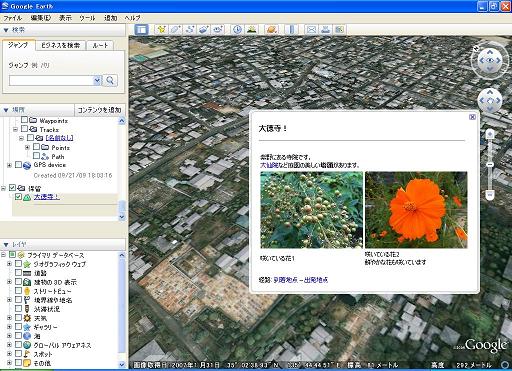Open the 大徳寺！ link in places list
The width and height of the screenshot is (512, 371).
point(47,197)
